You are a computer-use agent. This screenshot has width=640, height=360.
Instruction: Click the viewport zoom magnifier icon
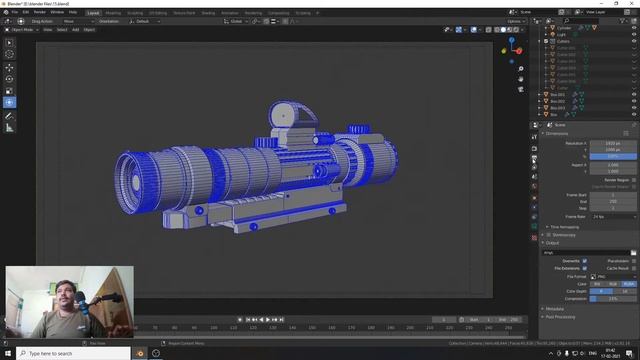[x=521, y=69]
